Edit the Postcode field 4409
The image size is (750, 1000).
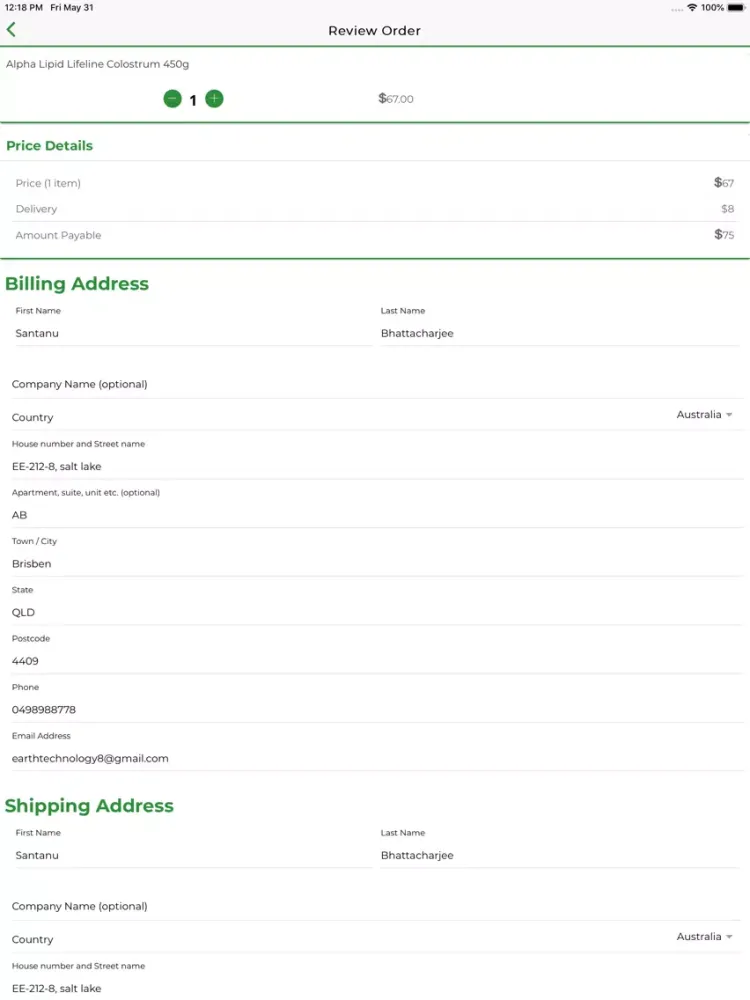[375, 661]
